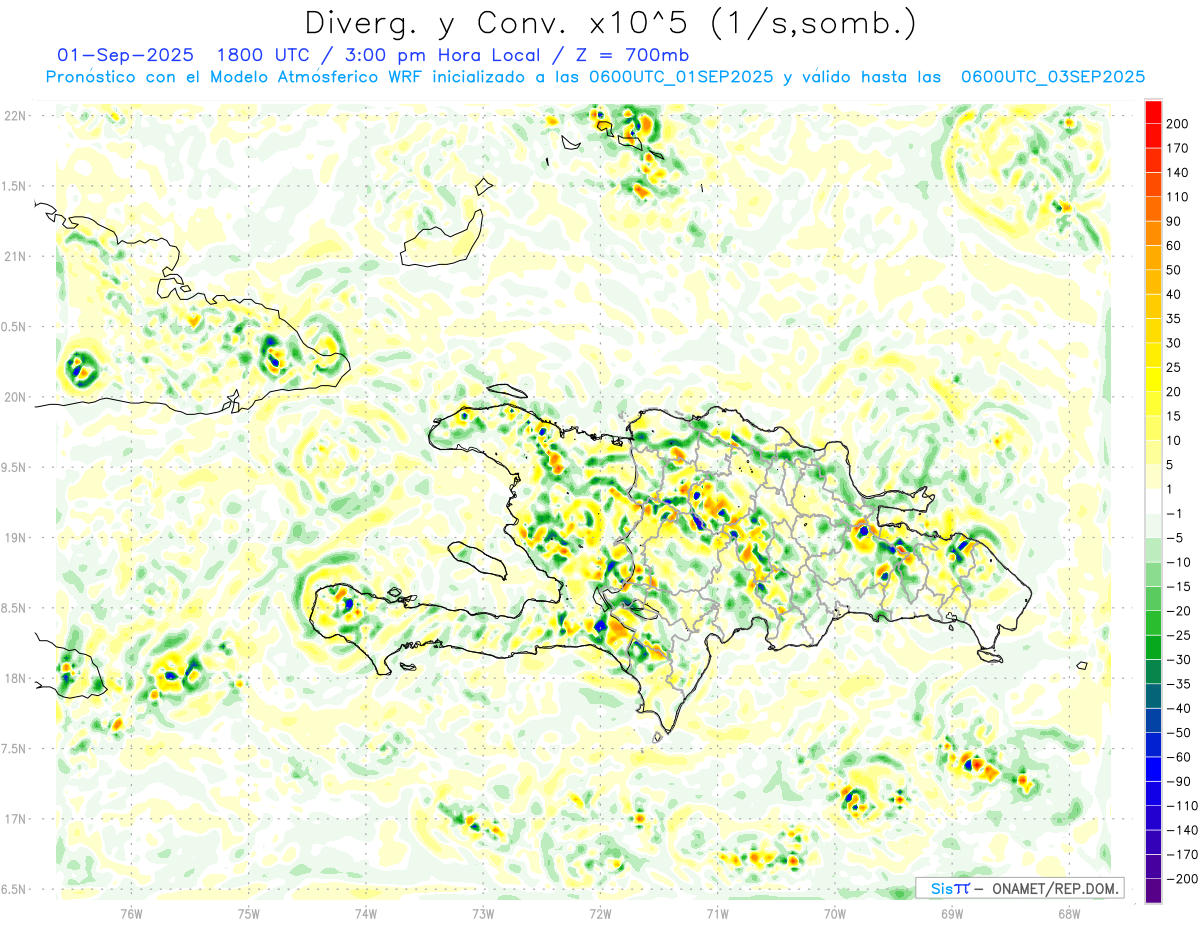Click the '19N' latitude label
The width and height of the screenshot is (1200, 927).
(15, 538)
